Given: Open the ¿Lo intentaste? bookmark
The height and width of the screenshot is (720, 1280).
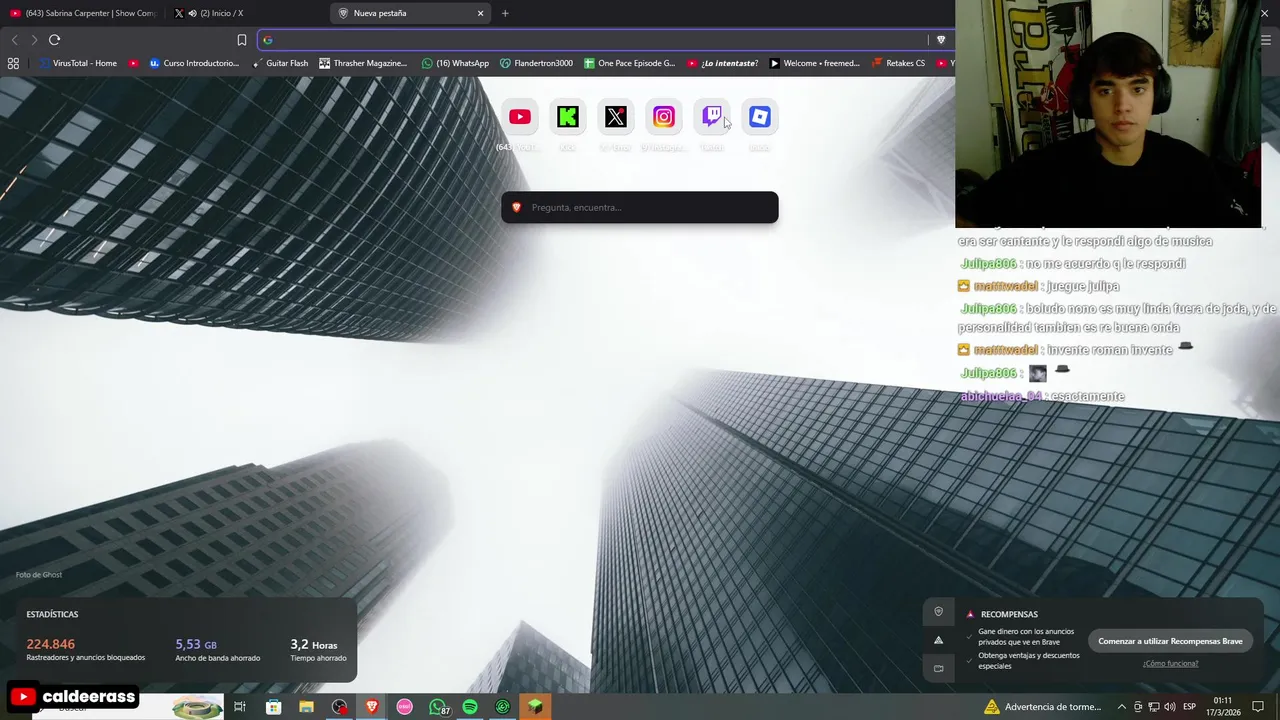Looking at the screenshot, I should 722,63.
